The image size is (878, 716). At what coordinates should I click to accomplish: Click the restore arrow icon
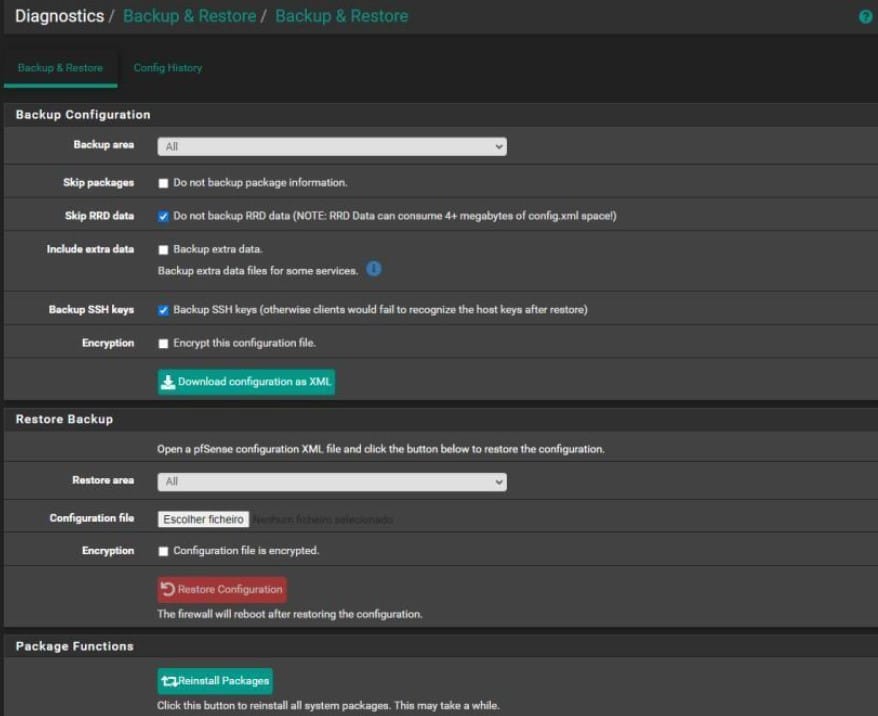[168, 589]
